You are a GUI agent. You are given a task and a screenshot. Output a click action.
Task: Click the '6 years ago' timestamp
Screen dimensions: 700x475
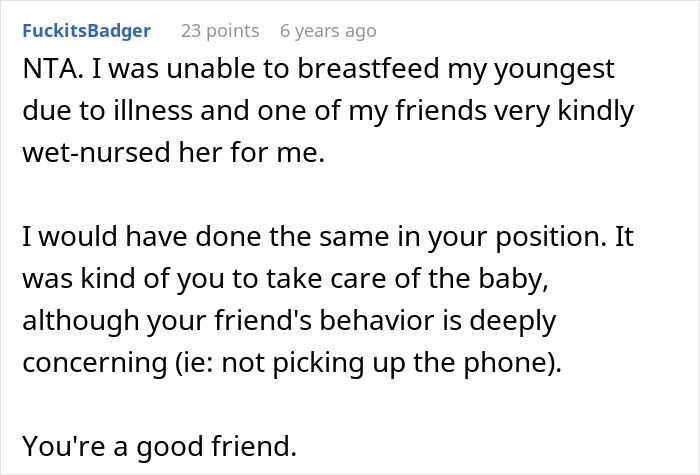(328, 31)
